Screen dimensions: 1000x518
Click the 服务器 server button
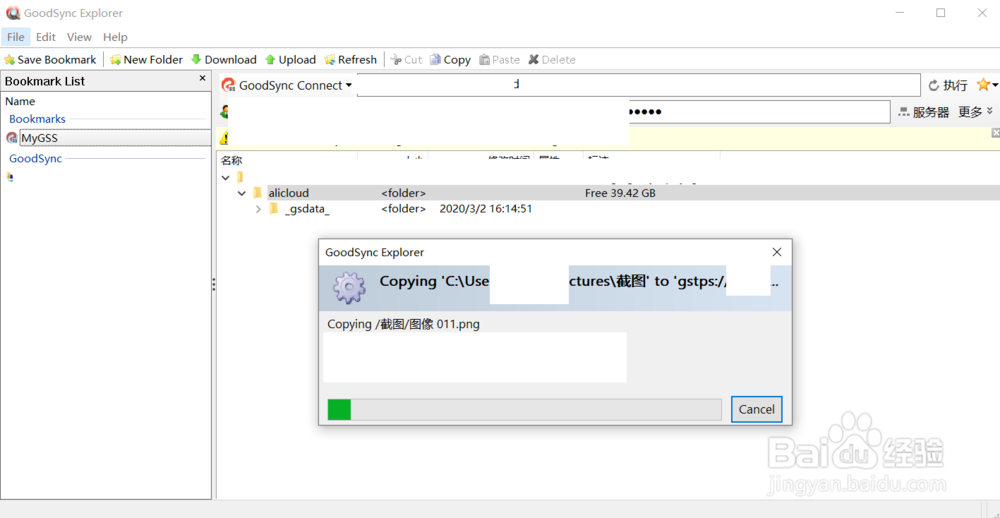[x=923, y=112]
